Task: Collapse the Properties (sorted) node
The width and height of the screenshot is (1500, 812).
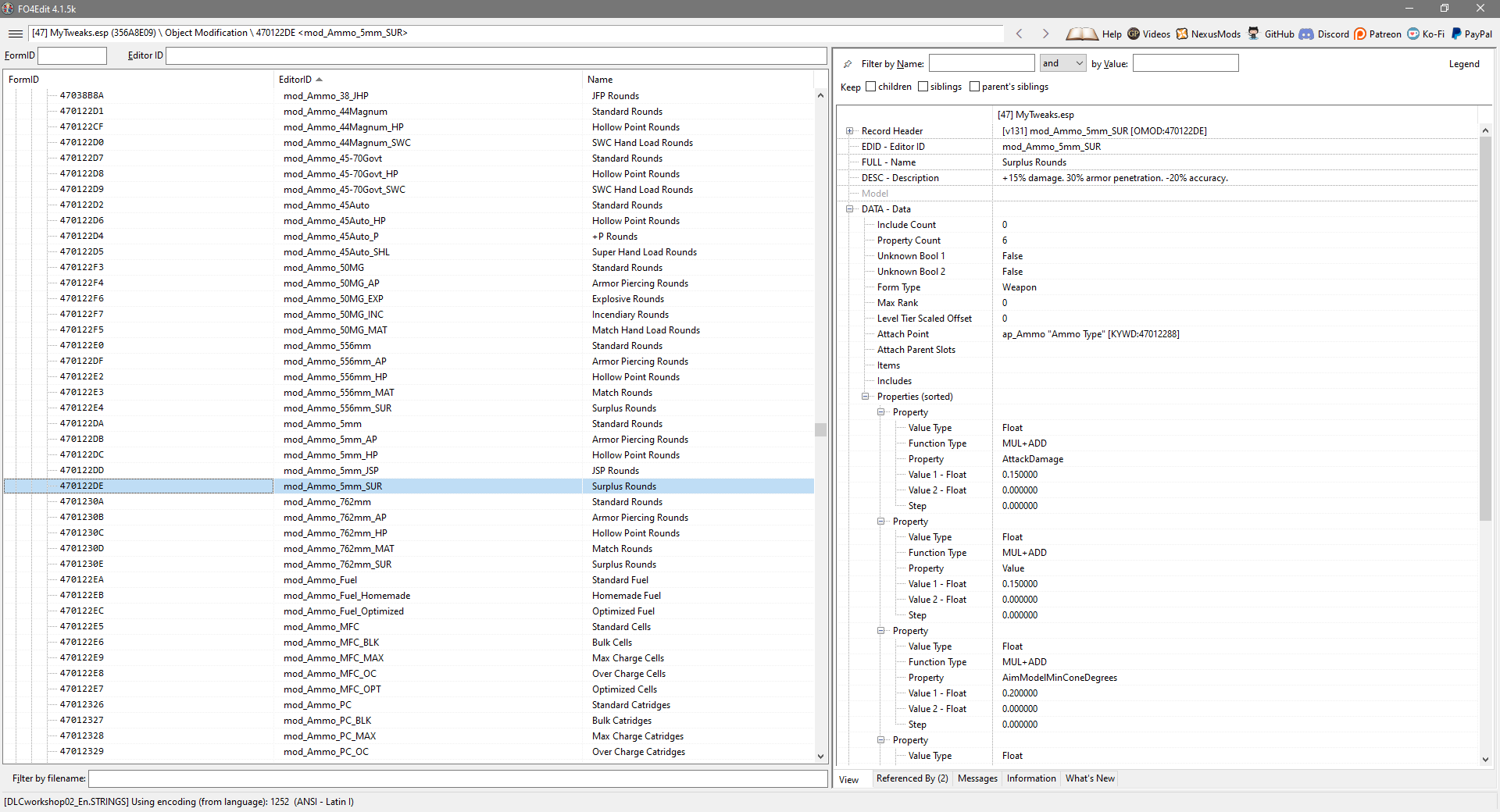Action: pyautogui.click(x=866, y=397)
